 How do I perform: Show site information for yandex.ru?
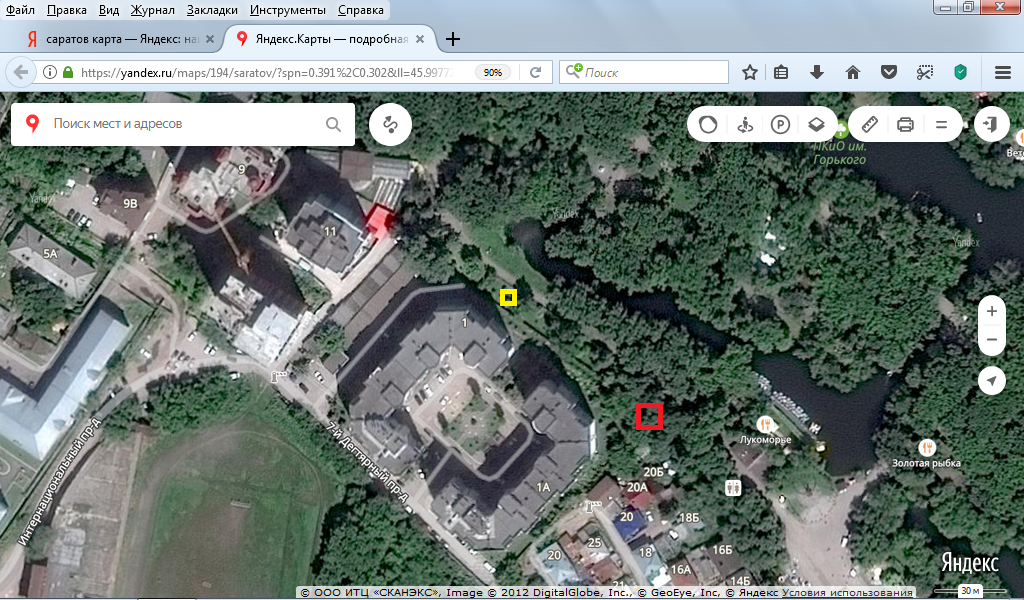pos(50,72)
